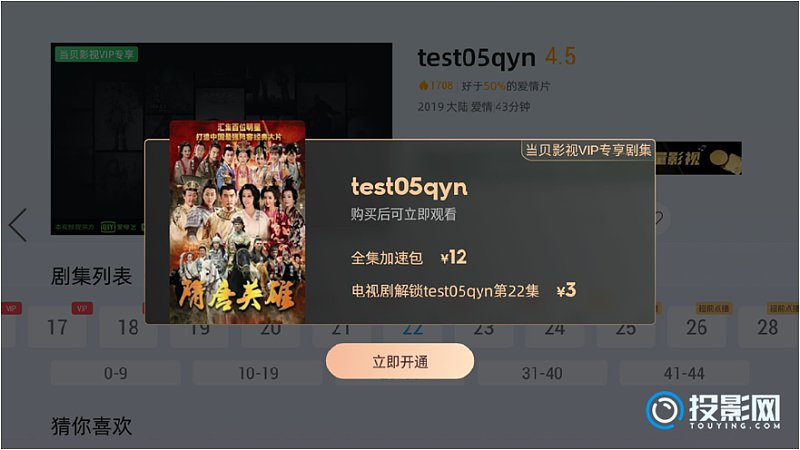Switch to the 10-19 episode range tab
The image size is (800, 450).
(258, 373)
